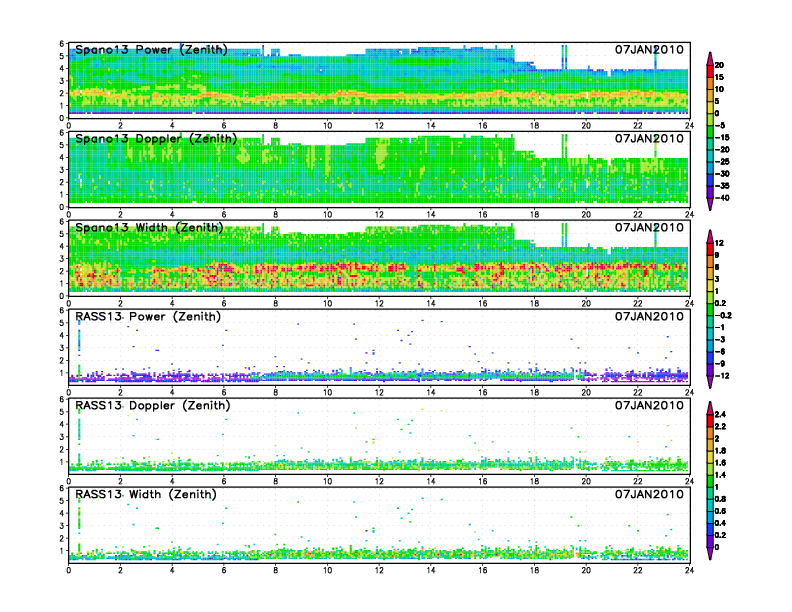
Task: Click the "12" label on the middle color bar
Action: [720, 243]
